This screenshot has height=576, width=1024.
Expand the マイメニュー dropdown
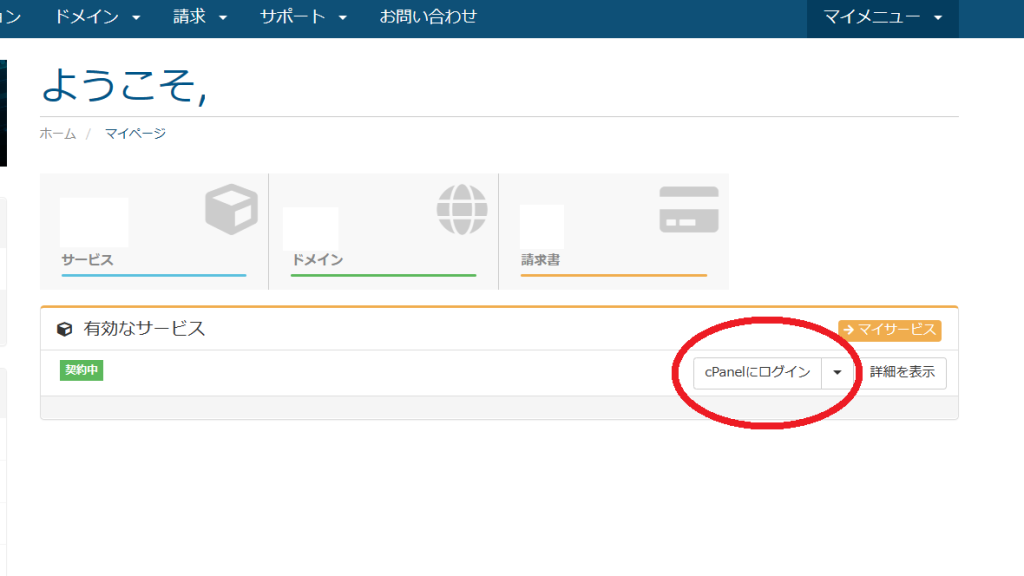(x=882, y=17)
